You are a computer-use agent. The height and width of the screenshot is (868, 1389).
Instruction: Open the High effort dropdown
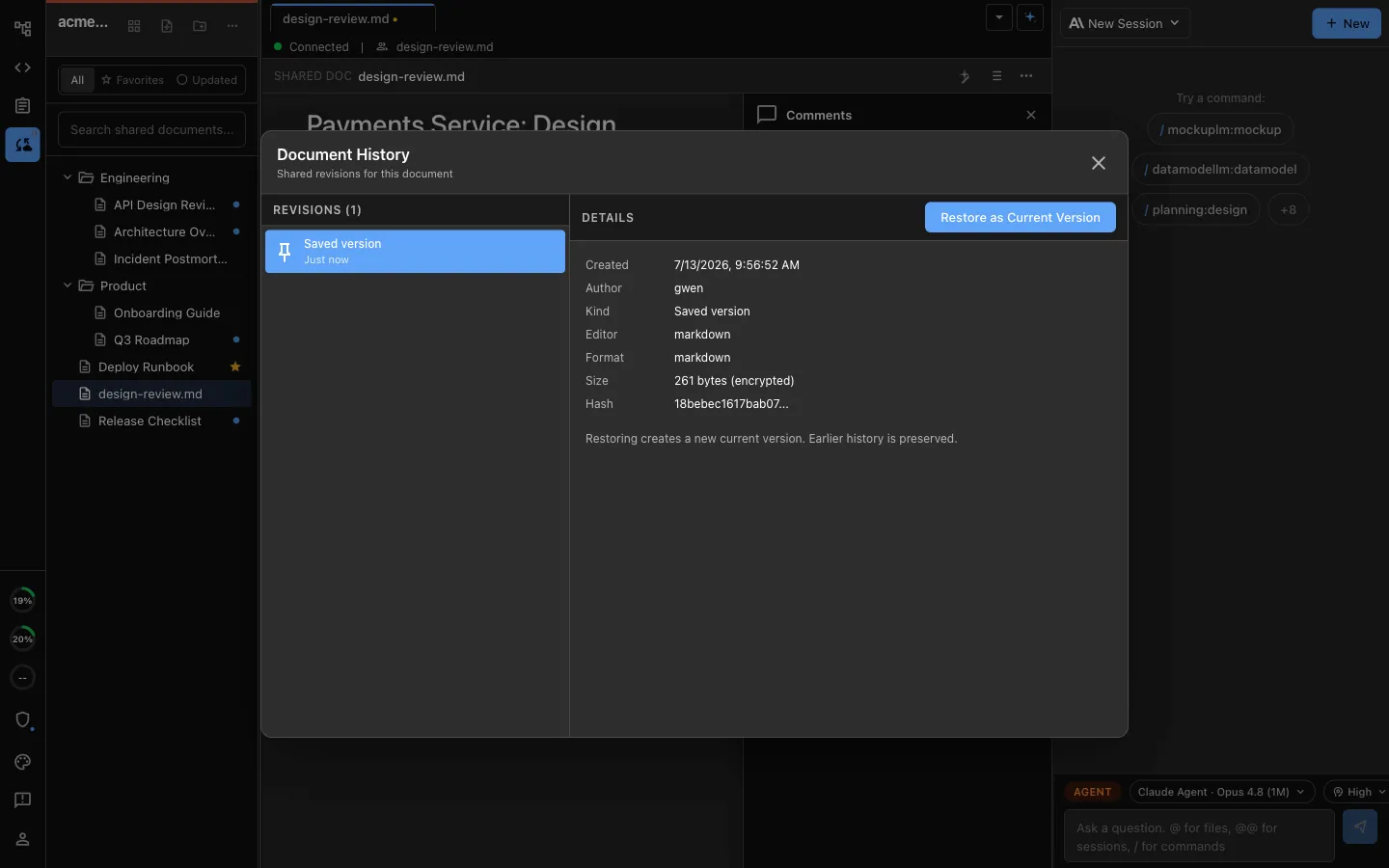click(1358, 792)
